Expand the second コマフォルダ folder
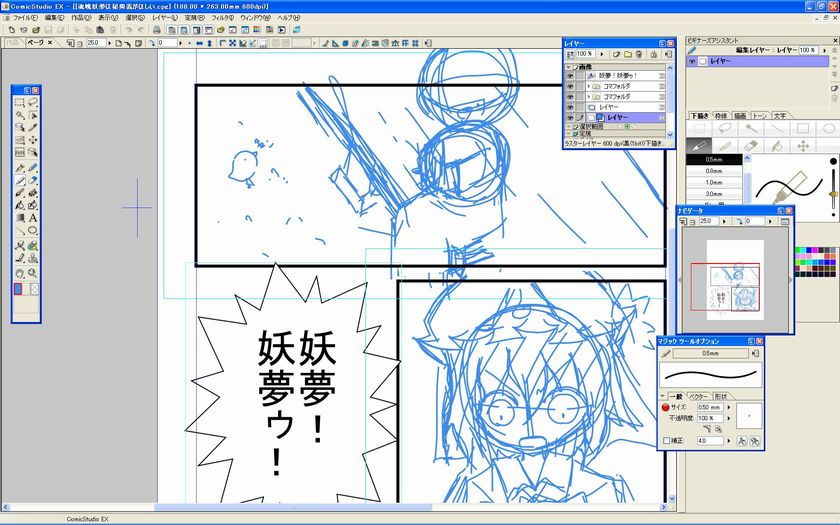840x525 pixels. tap(588, 97)
